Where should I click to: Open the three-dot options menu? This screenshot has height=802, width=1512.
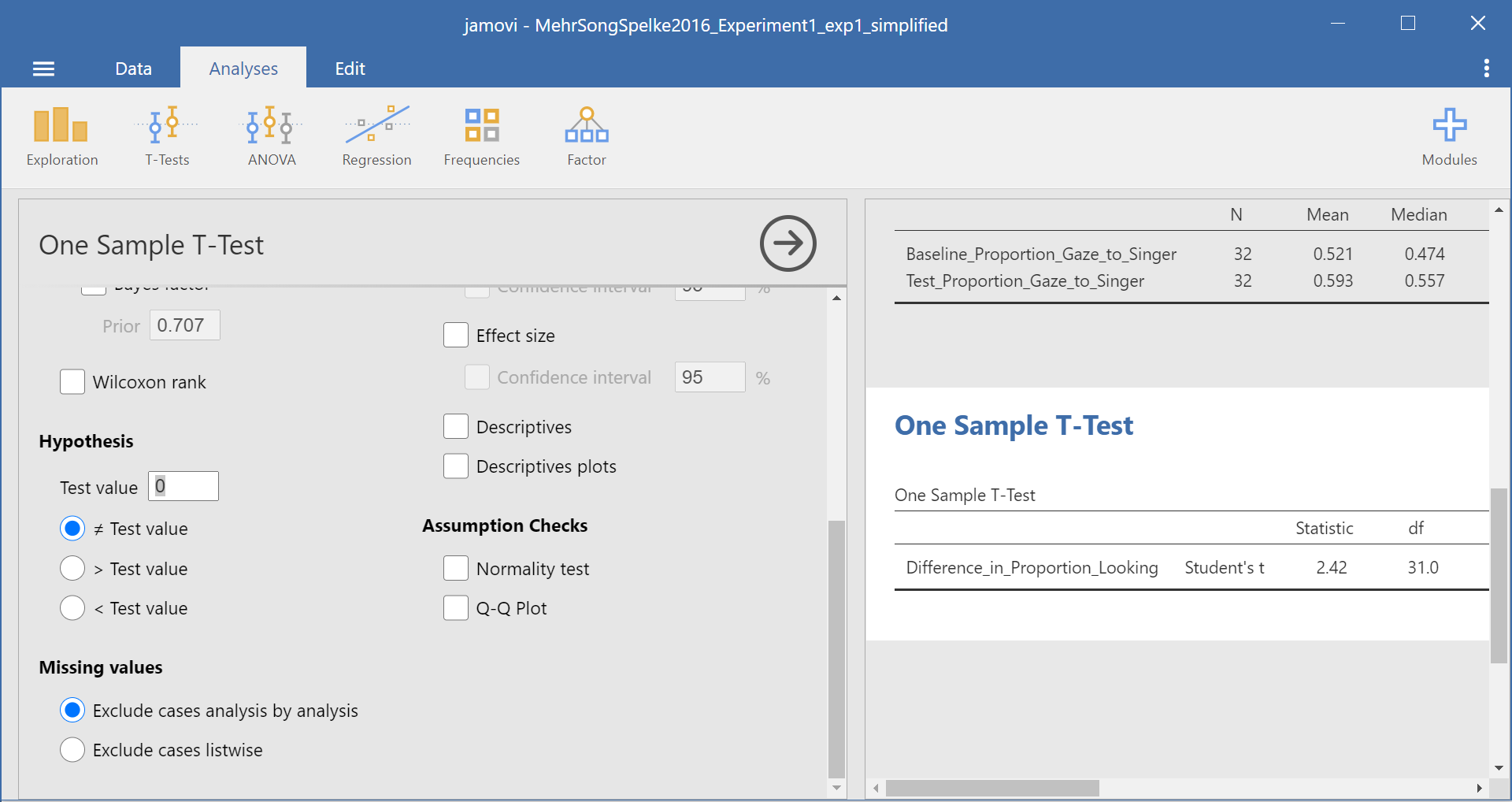pos(1486,69)
